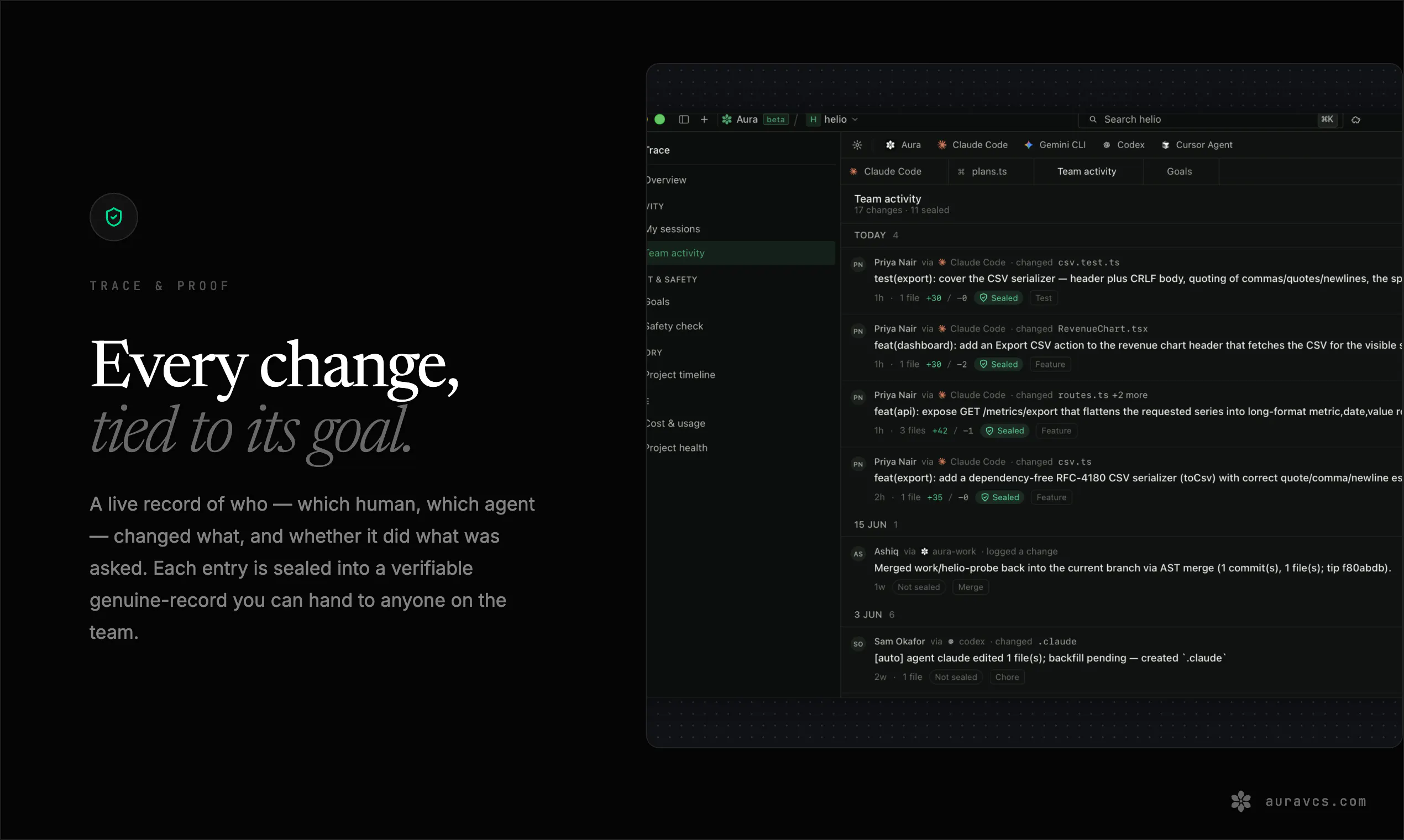Click the 3 JUN section header

click(874, 615)
